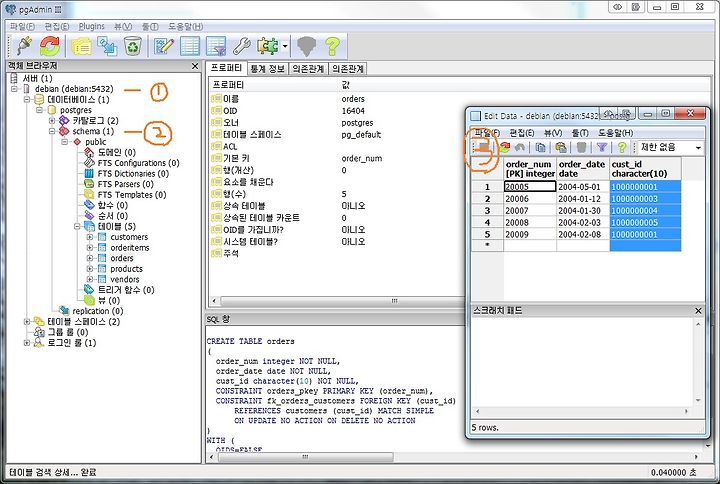
Task: Switch to the 프로퍼티 tab
Action: click(x=226, y=68)
